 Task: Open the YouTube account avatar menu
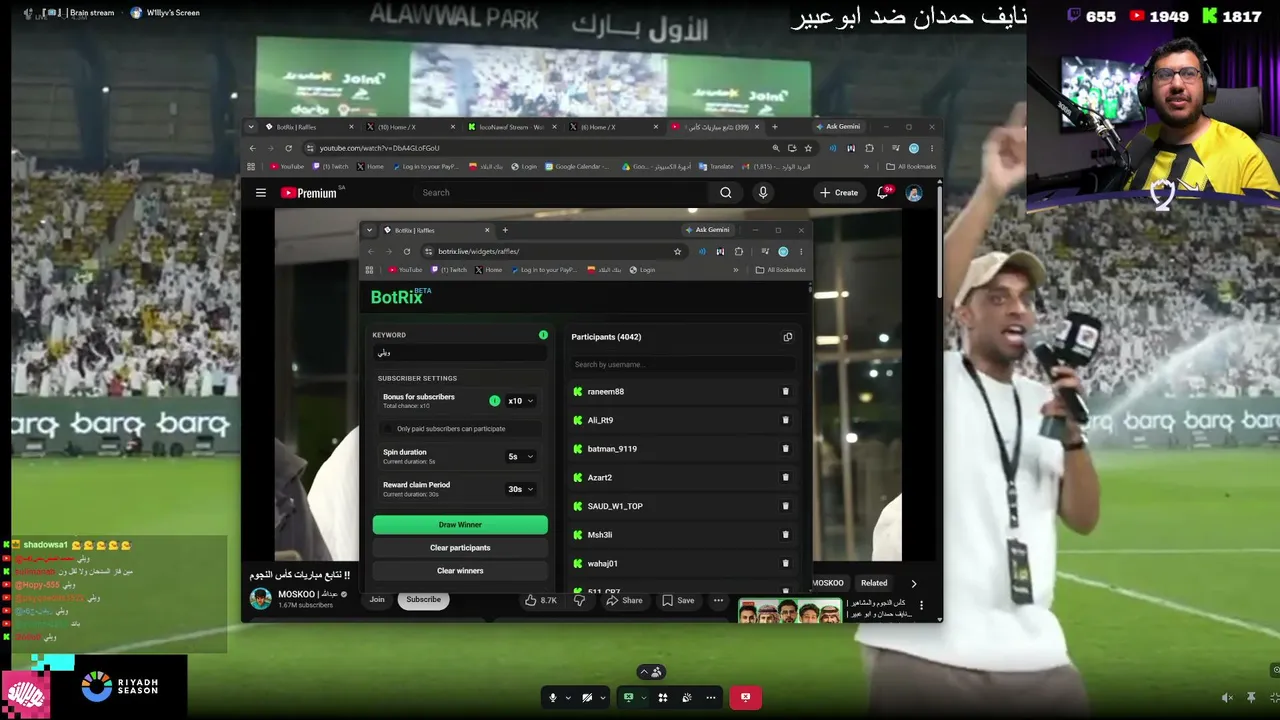pos(914,193)
